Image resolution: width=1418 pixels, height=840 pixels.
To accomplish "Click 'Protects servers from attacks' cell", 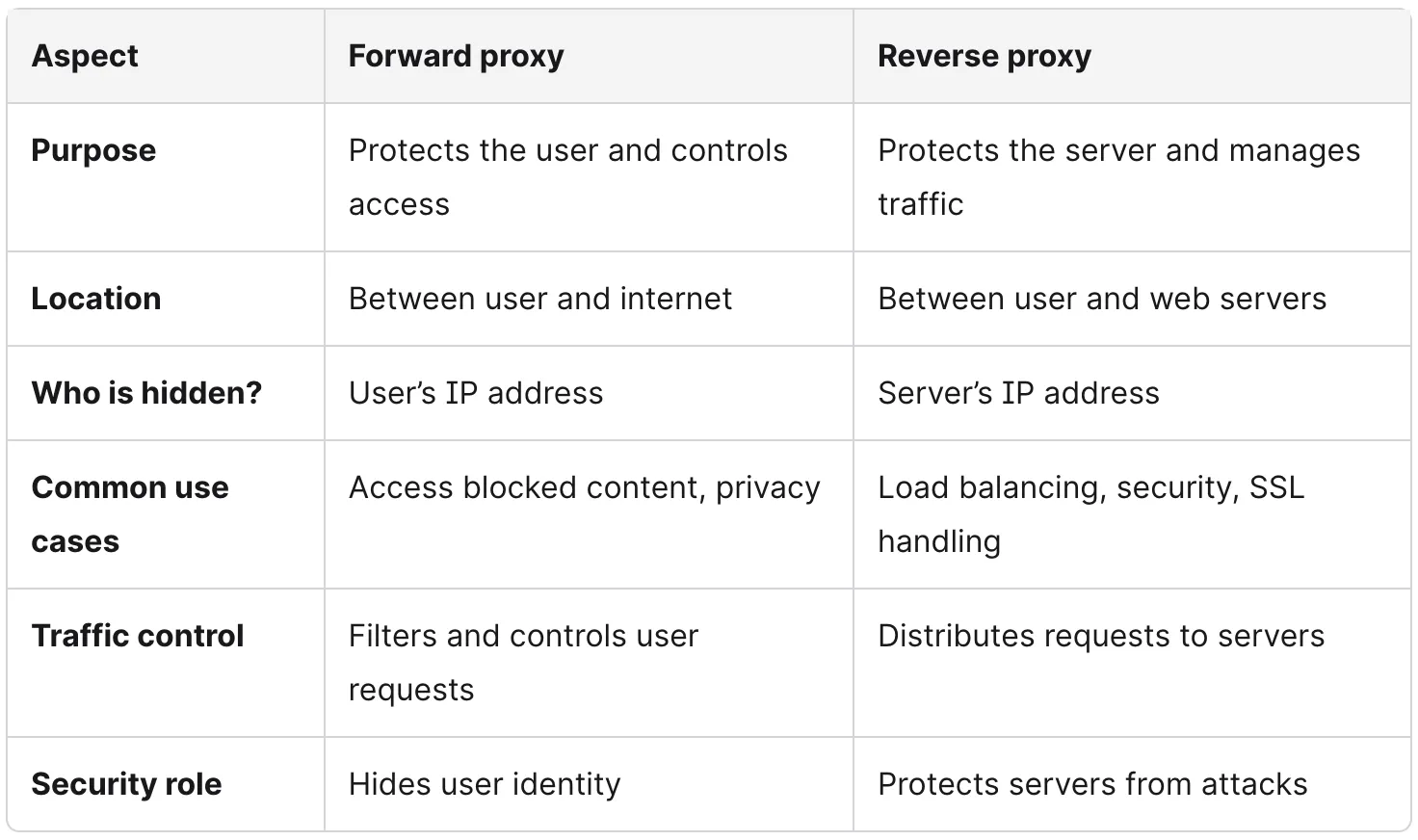I will click(1091, 784).
